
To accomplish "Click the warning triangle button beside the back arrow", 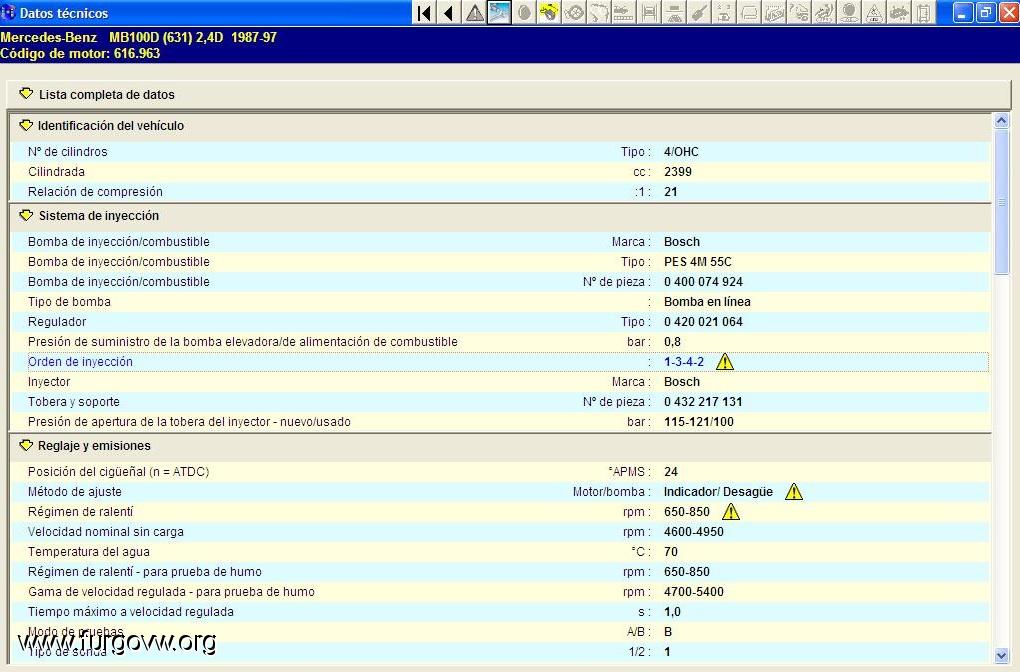I will coord(474,12).
